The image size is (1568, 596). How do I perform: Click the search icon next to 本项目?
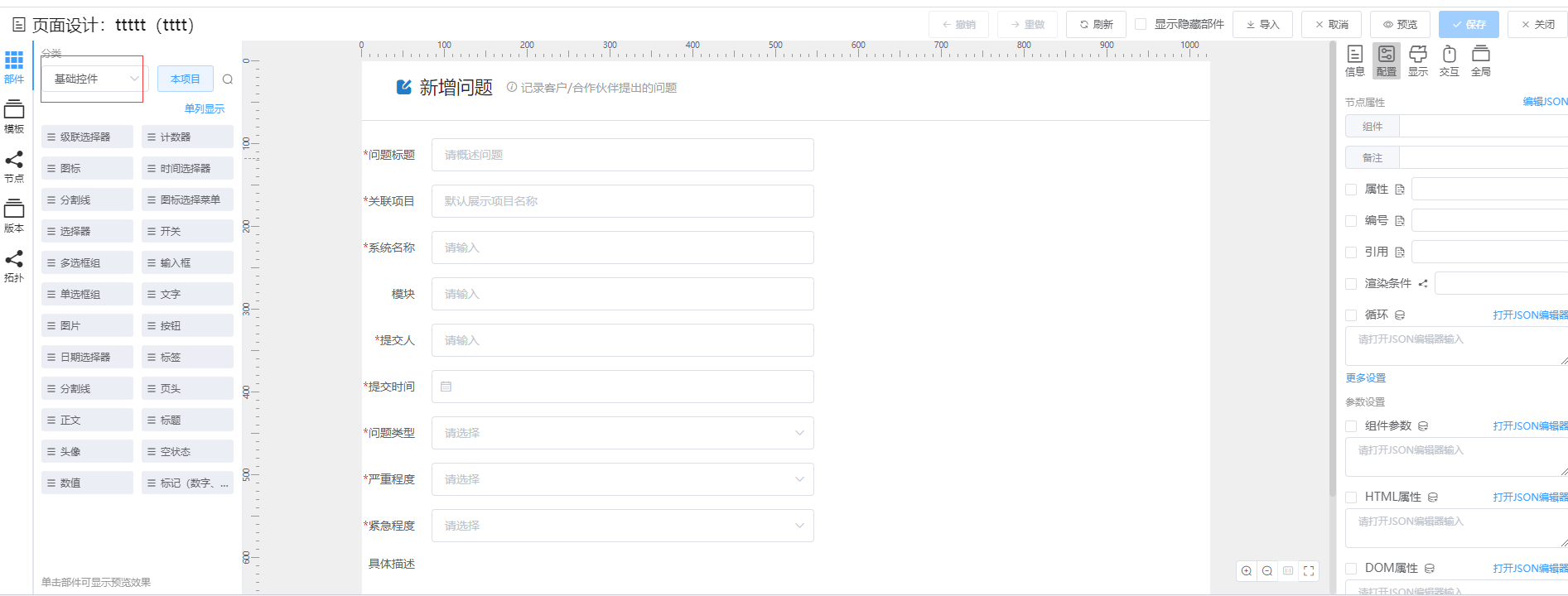(228, 79)
